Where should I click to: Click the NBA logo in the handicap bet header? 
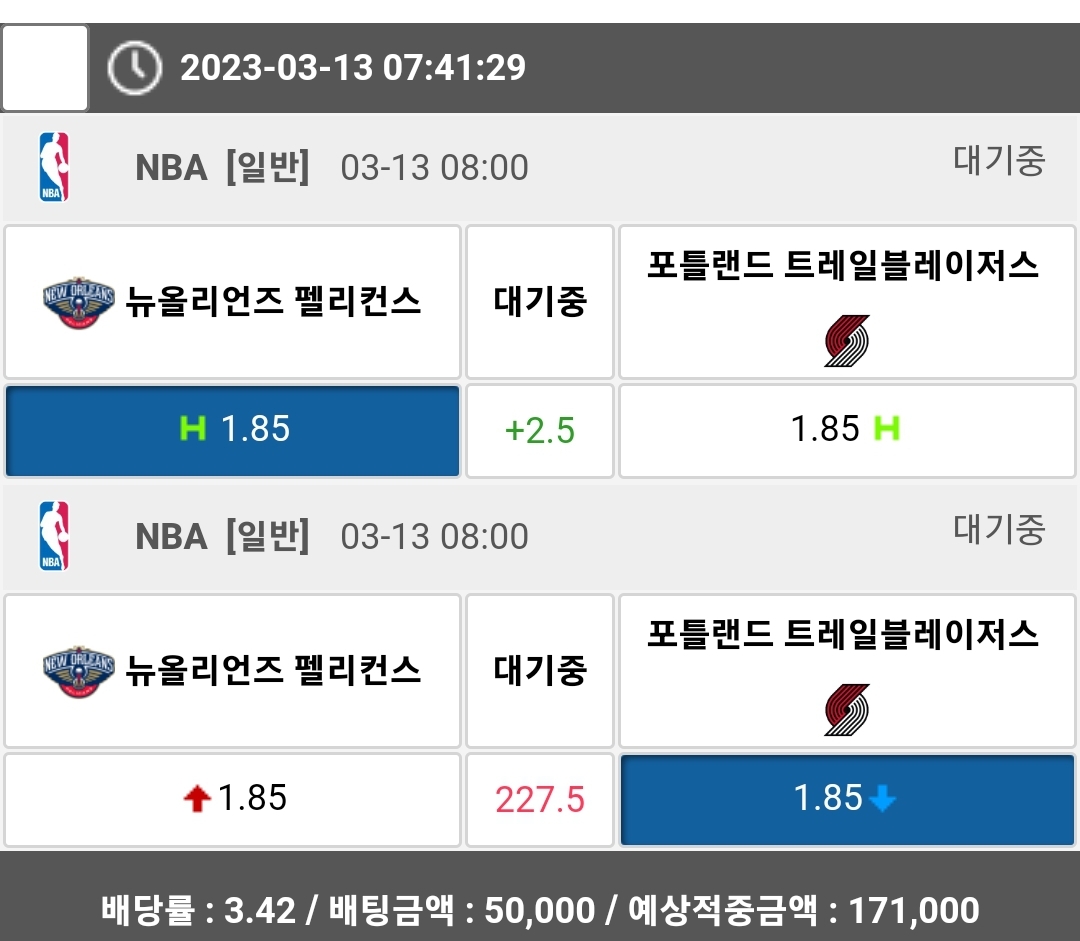point(54,167)
